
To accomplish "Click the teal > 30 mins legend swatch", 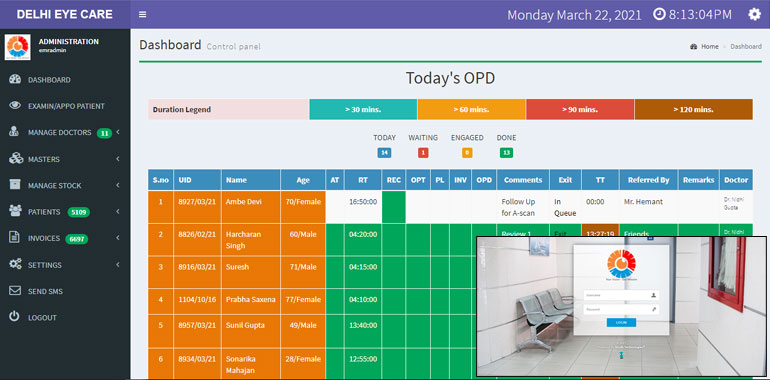I will click(x=363, y=109).
